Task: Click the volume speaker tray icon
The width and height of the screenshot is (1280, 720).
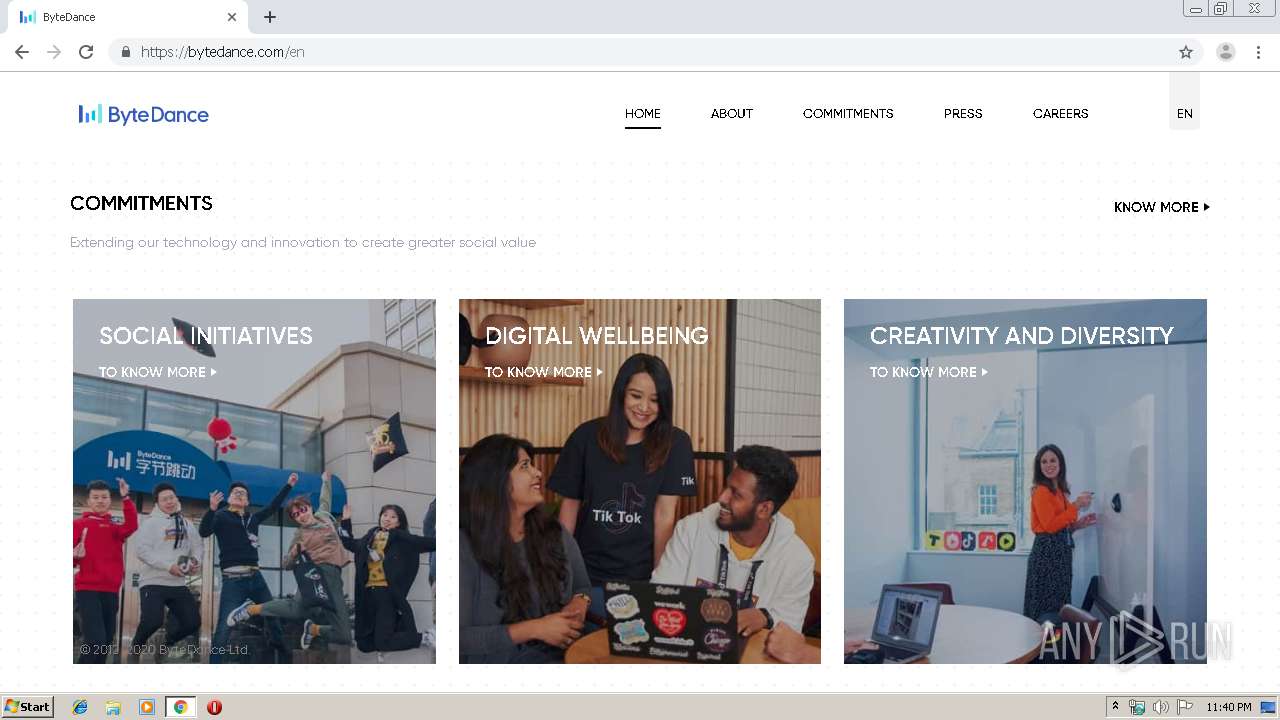Action: coord(1161,707)
